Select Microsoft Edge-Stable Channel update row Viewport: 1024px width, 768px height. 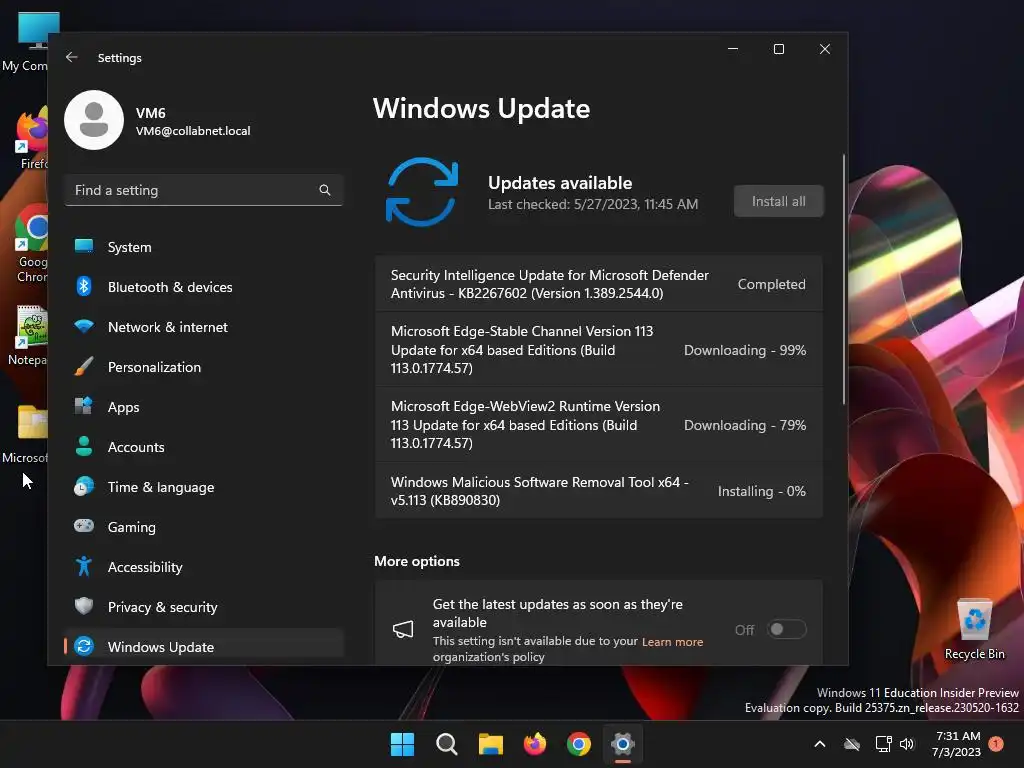[x=599, y=349]
